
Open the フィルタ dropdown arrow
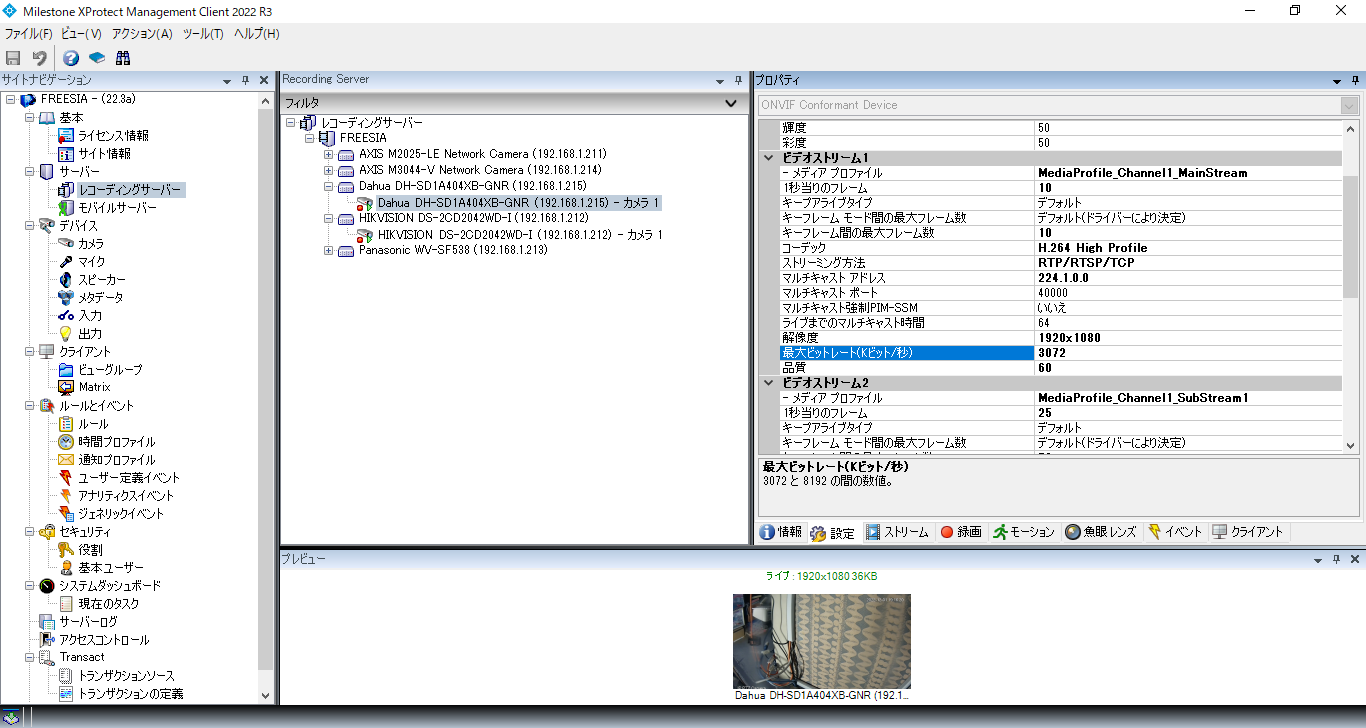(x=731, y=103)
